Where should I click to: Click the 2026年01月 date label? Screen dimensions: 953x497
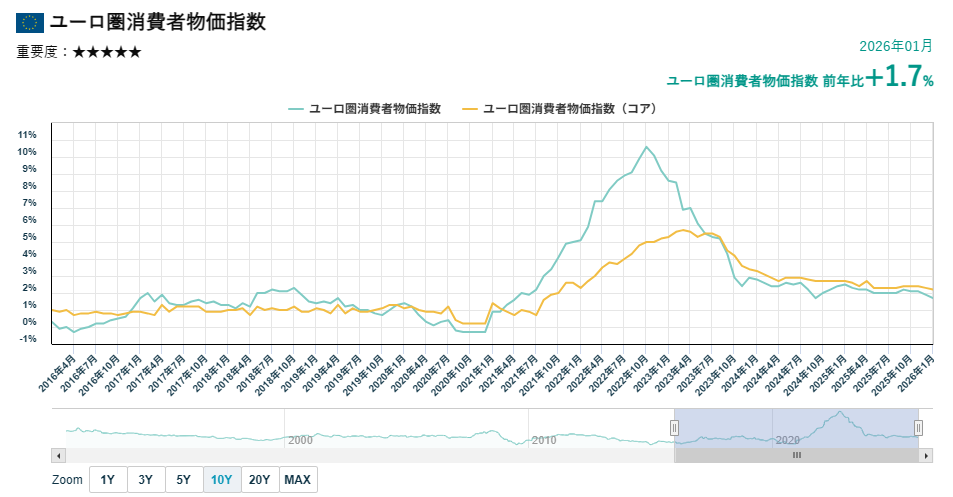point(896,46)
